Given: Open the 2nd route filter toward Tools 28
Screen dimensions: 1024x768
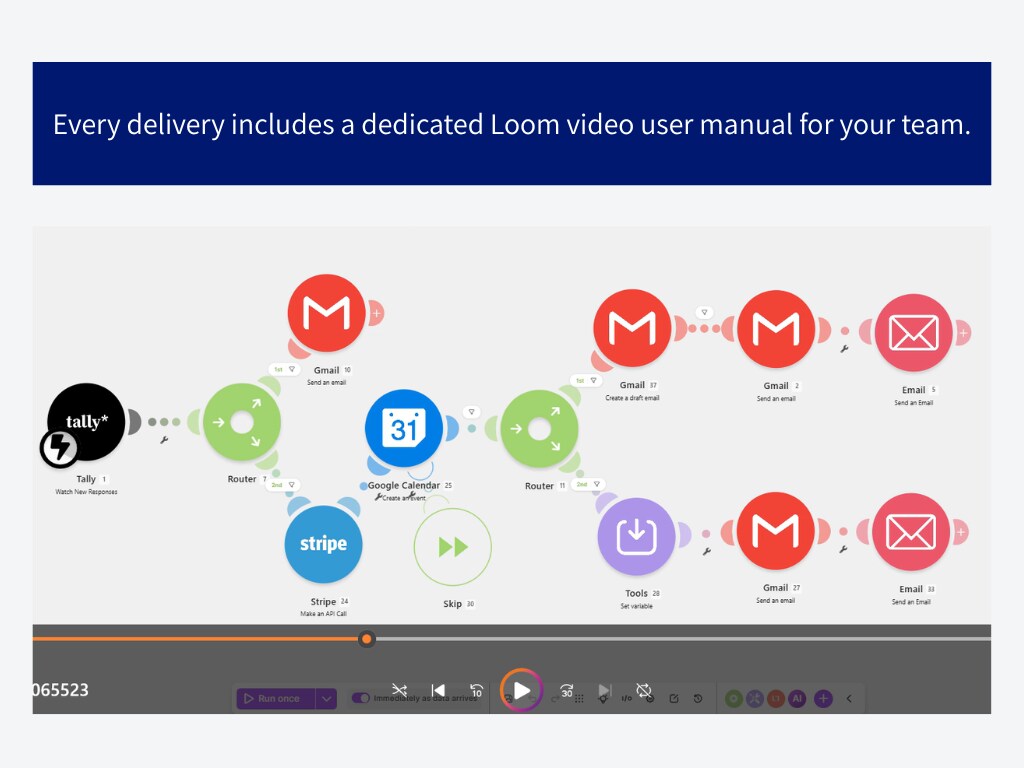Looking at the screenshot, I should tap(588, 485).
